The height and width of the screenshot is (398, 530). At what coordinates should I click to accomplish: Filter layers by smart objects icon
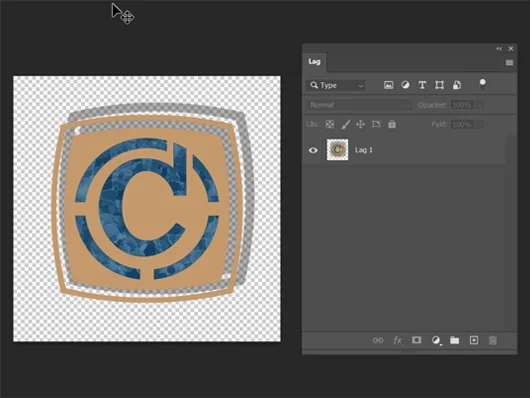tap(457, 85)
